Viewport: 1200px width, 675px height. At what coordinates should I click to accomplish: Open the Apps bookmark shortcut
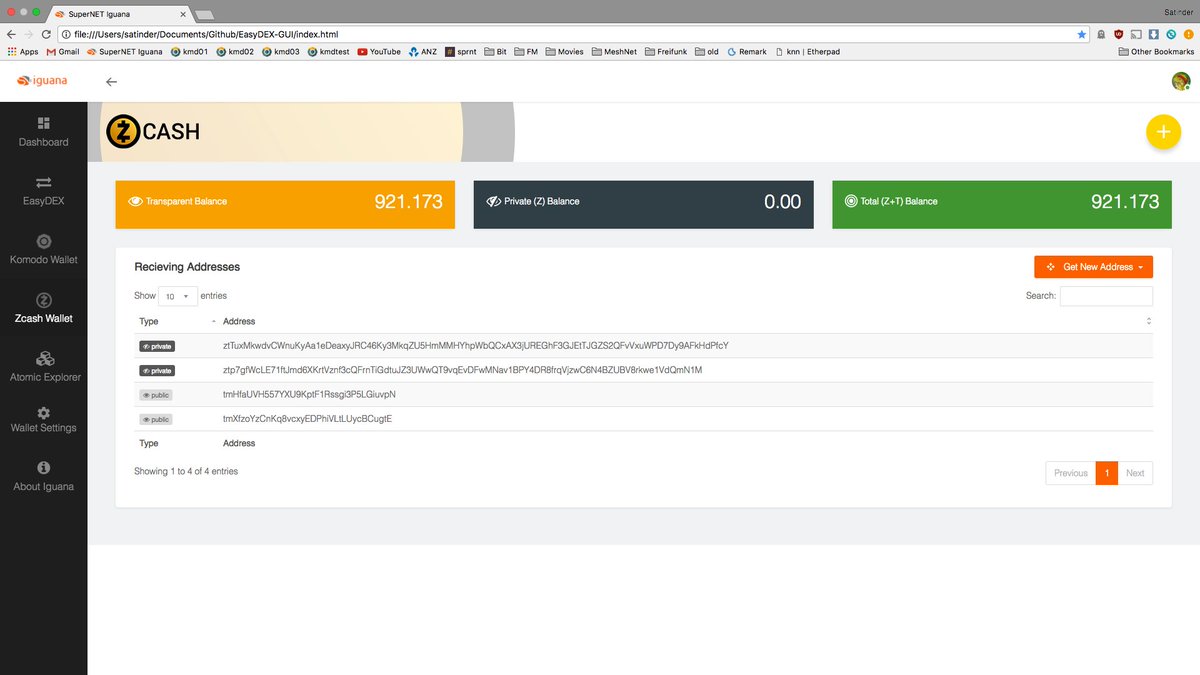pos(23,51)
